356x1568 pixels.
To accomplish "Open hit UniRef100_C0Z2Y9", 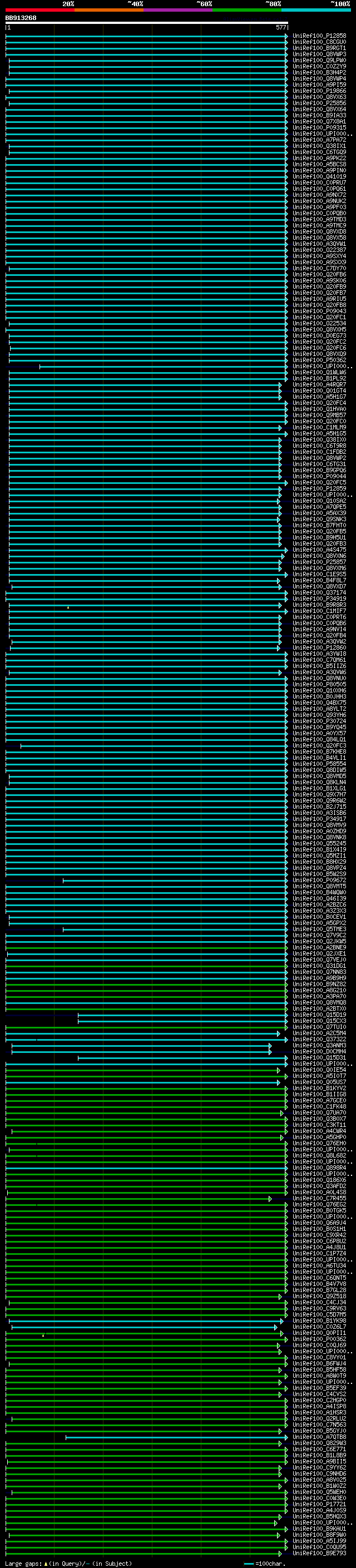I will click(x=319, y=66).
